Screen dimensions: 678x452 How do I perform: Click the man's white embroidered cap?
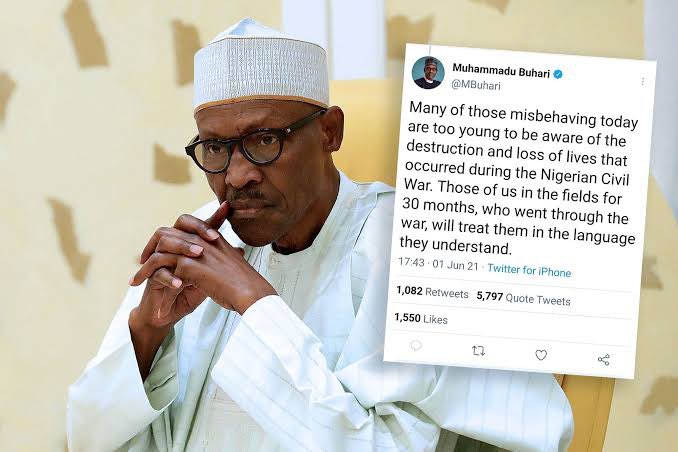click(260, 65)
